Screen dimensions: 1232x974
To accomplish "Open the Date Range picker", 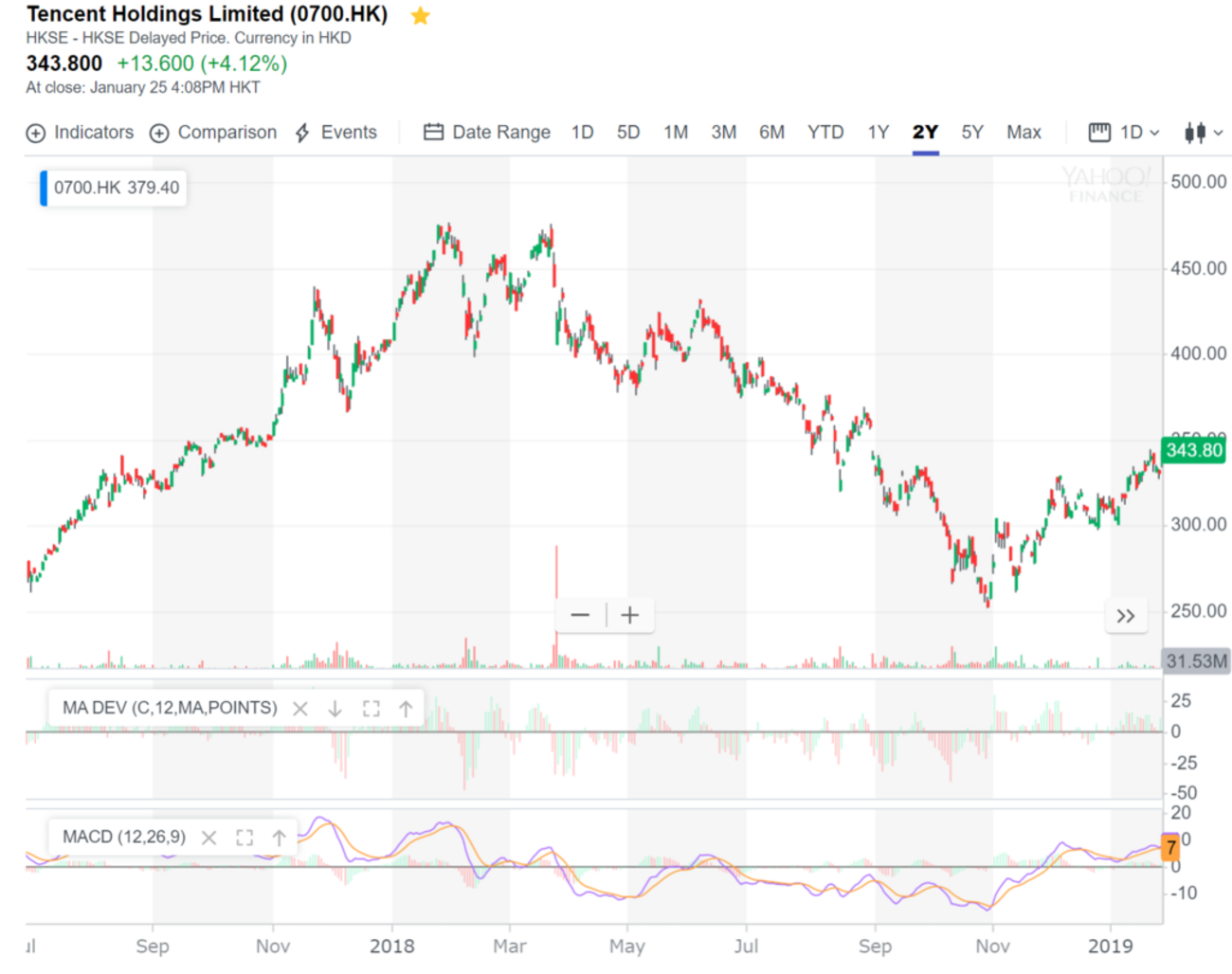I will [x=487, y=133].
